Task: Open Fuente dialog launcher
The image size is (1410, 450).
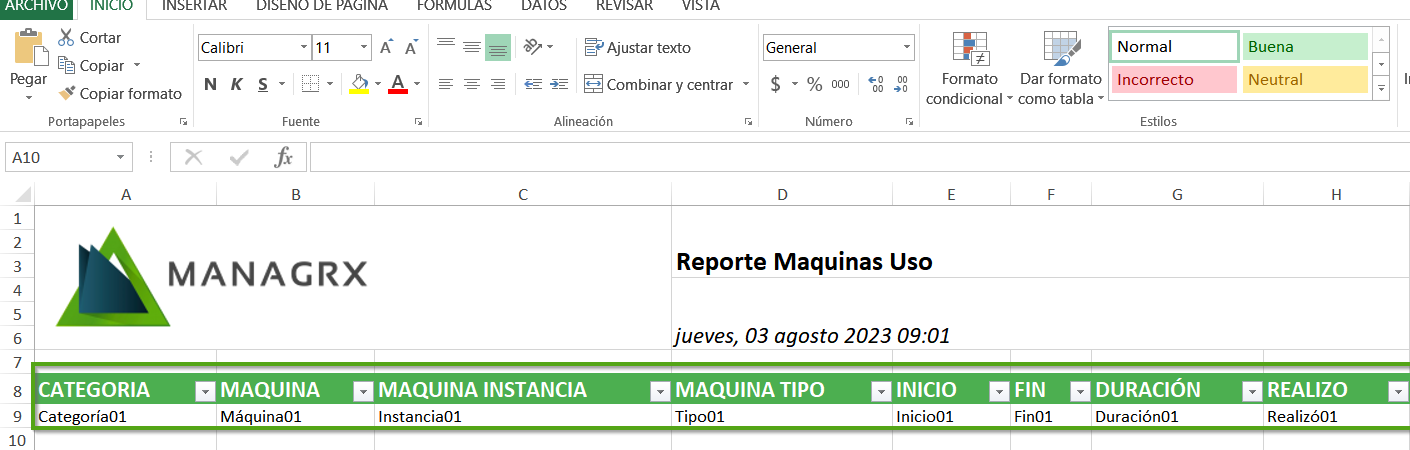Action: click(418, 121)
